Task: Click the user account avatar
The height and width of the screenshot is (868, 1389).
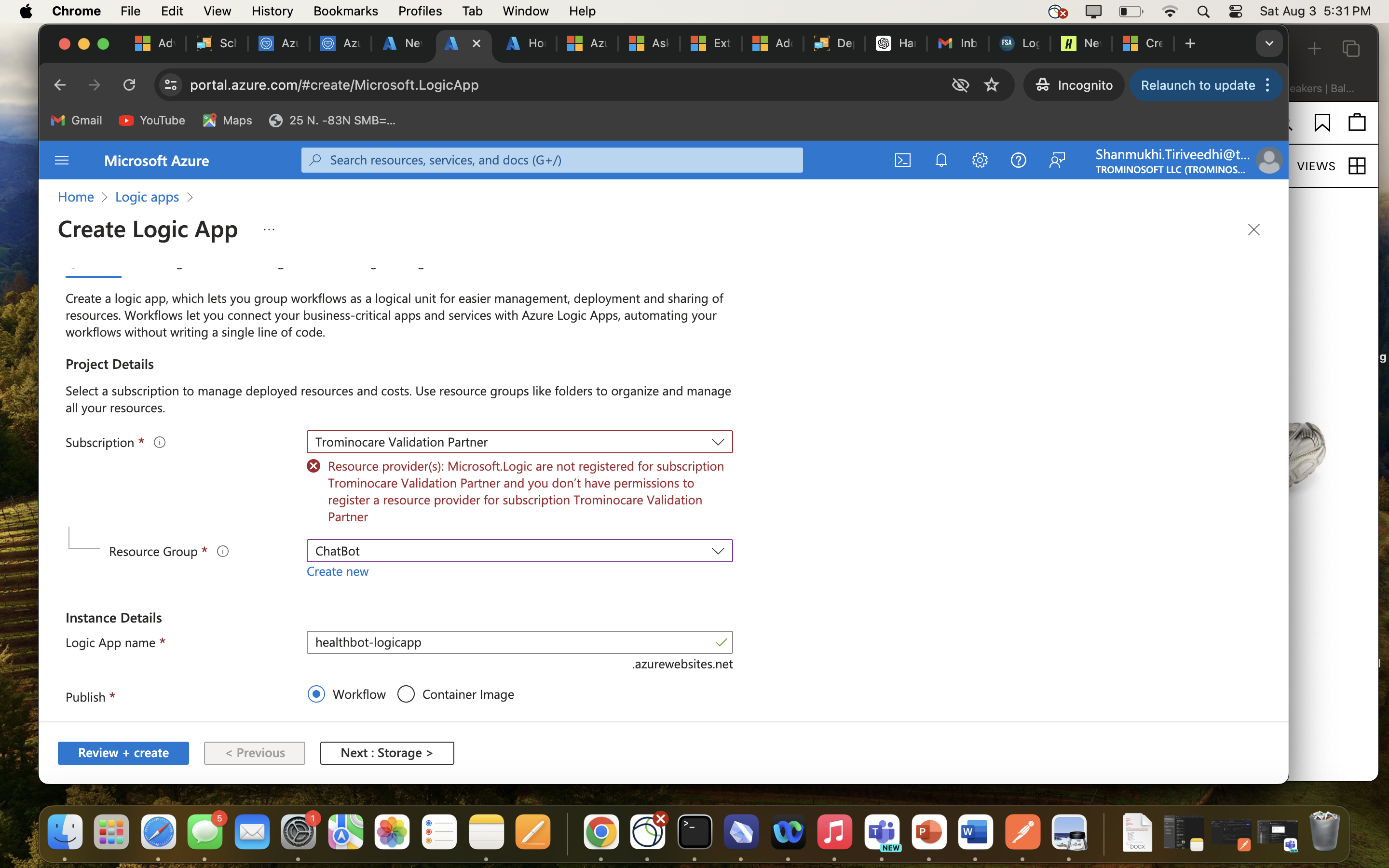Action: pos(1268,160)
